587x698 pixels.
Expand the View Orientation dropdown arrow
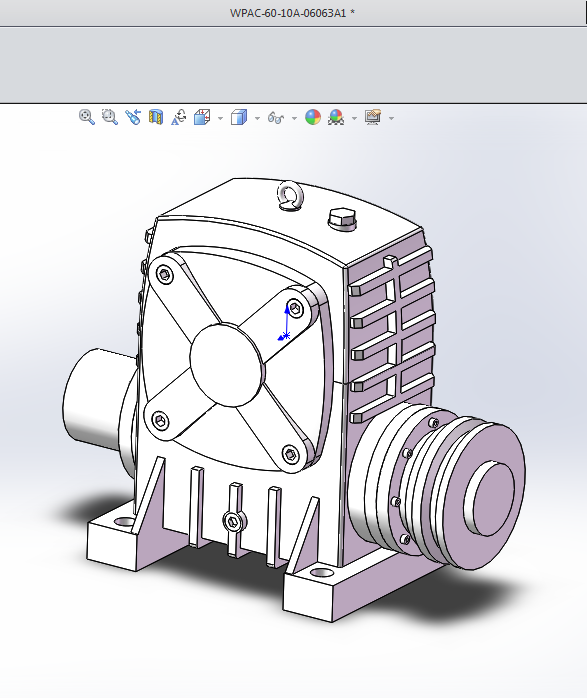[220, 118]
